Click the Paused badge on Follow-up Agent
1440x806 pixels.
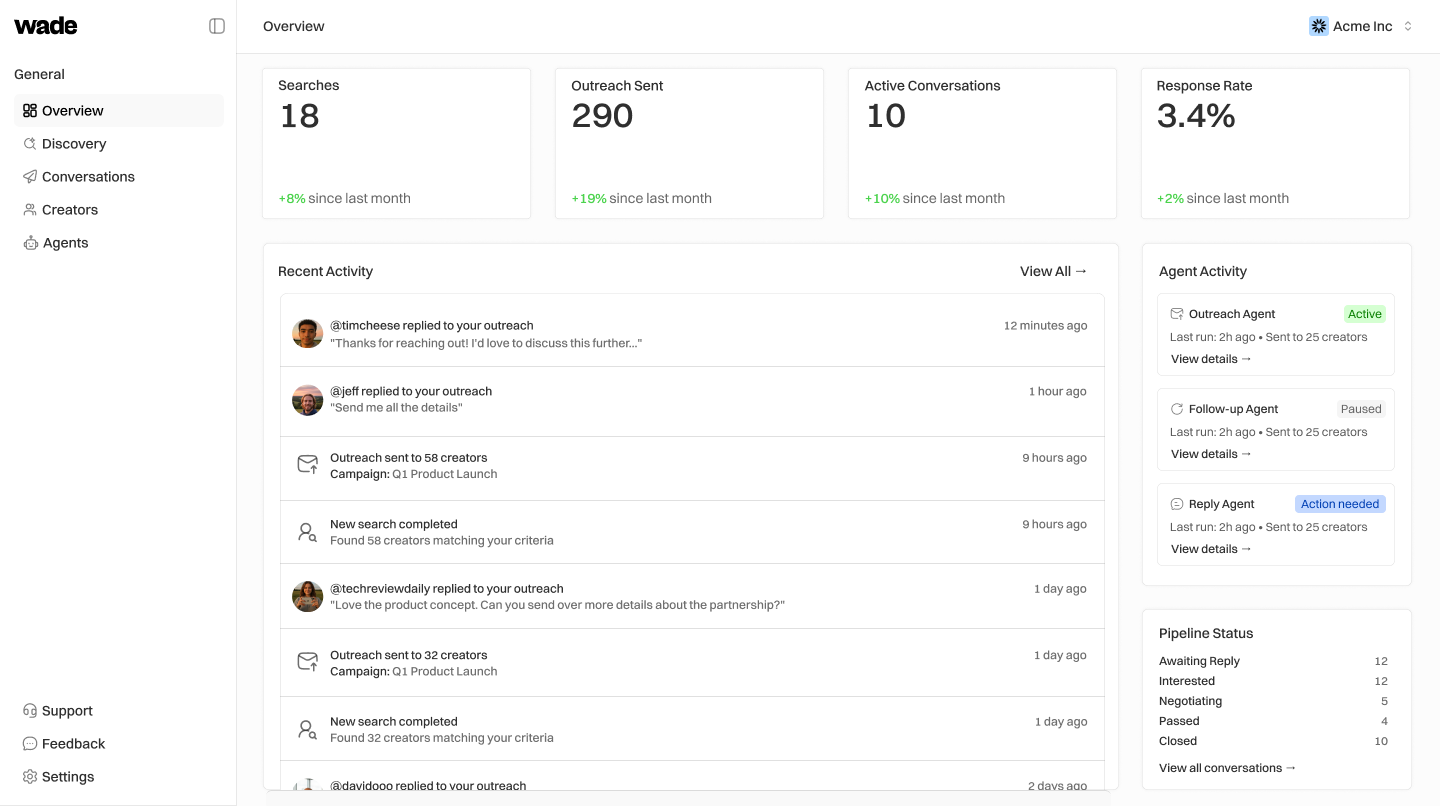coord(1361,408)
